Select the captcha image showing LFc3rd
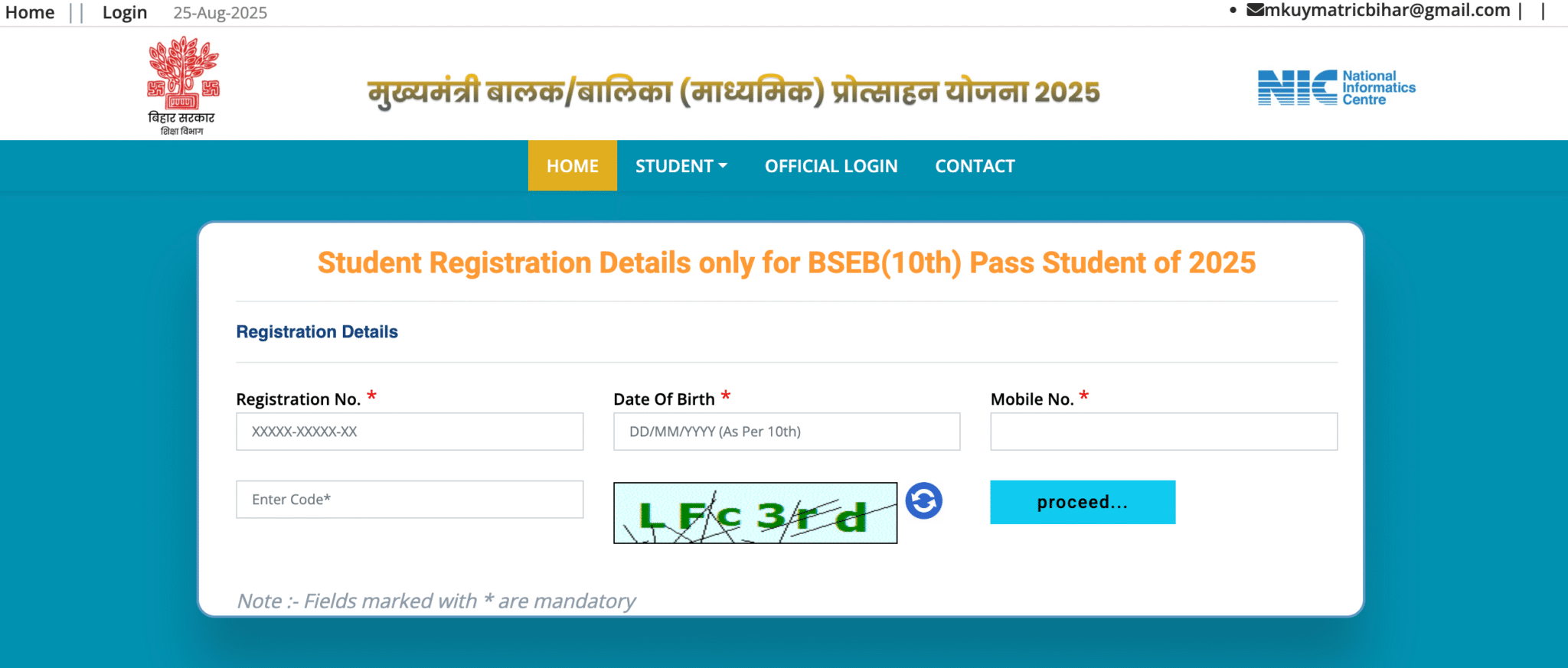 (x=755, y=513)
